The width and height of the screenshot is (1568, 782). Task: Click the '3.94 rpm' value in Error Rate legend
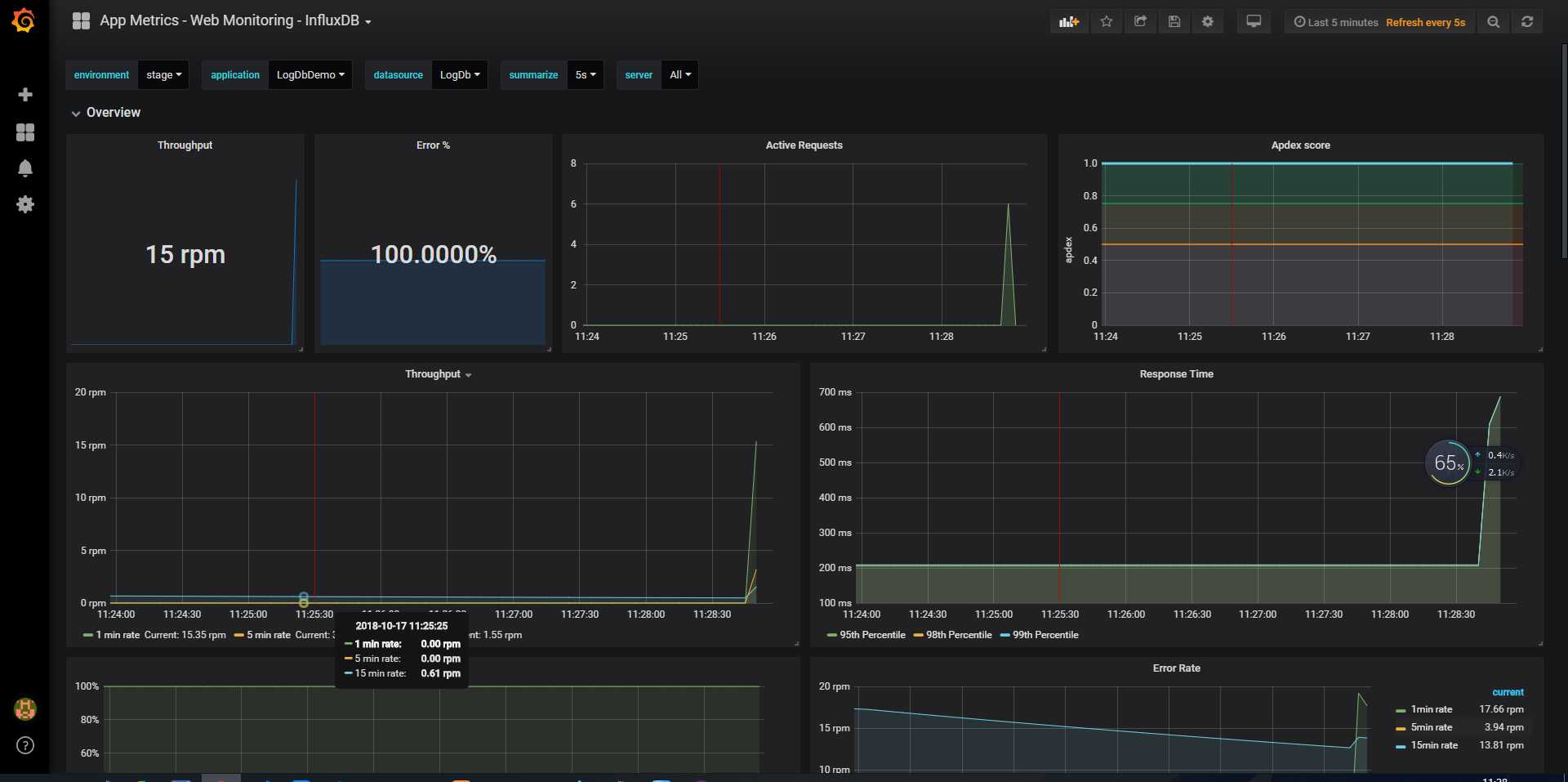click(x=1503, y=727)
